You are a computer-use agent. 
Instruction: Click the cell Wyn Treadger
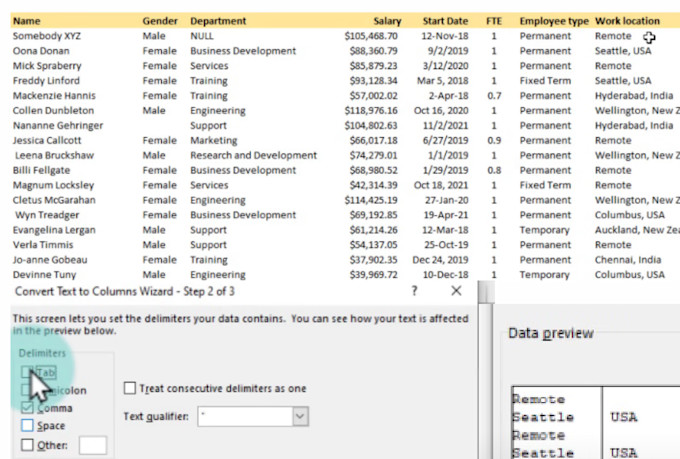[47, 215]
